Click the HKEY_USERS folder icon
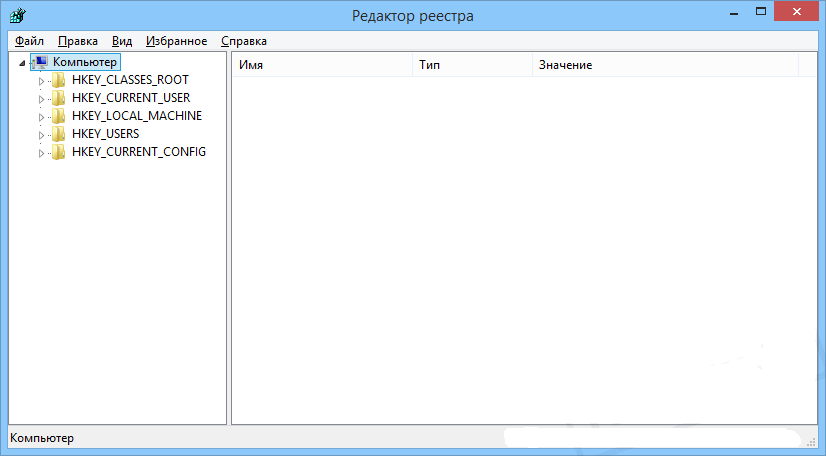Image resolution: width=826 pixels, height=456 pixels. (59, 134)
